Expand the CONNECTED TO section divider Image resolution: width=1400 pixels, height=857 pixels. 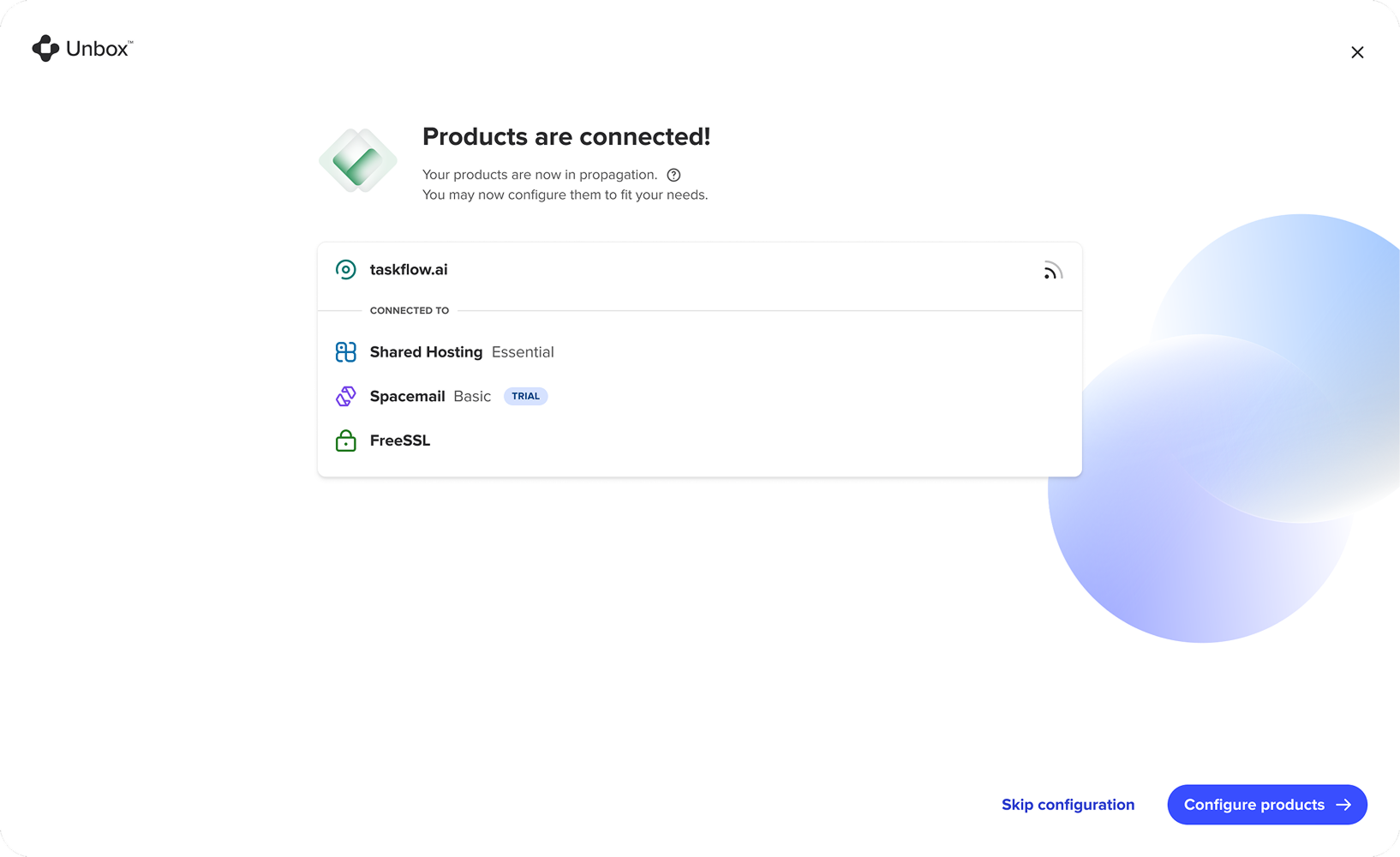410,310
